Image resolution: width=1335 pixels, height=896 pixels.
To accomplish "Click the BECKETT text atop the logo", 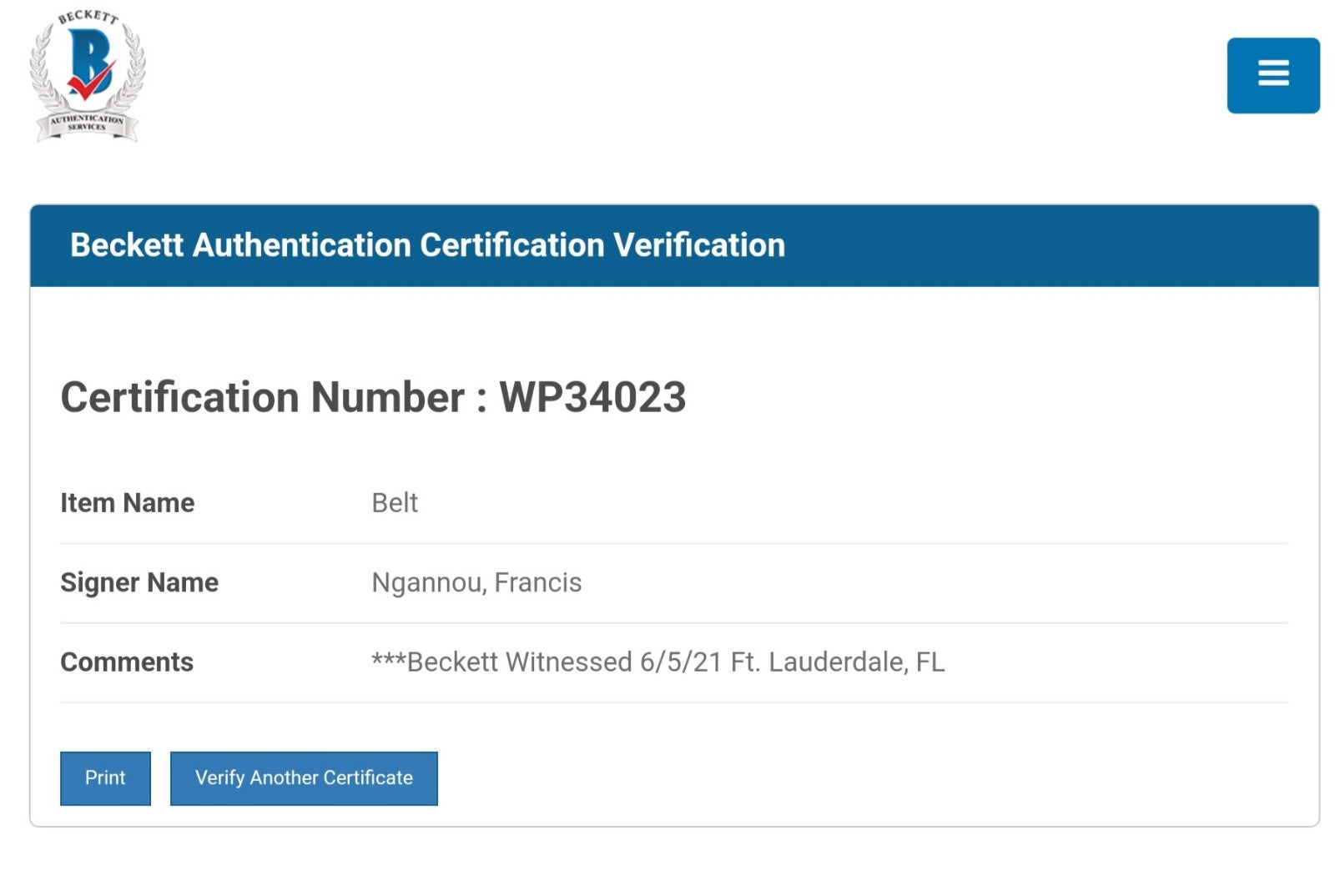I will tap(88, 18).
